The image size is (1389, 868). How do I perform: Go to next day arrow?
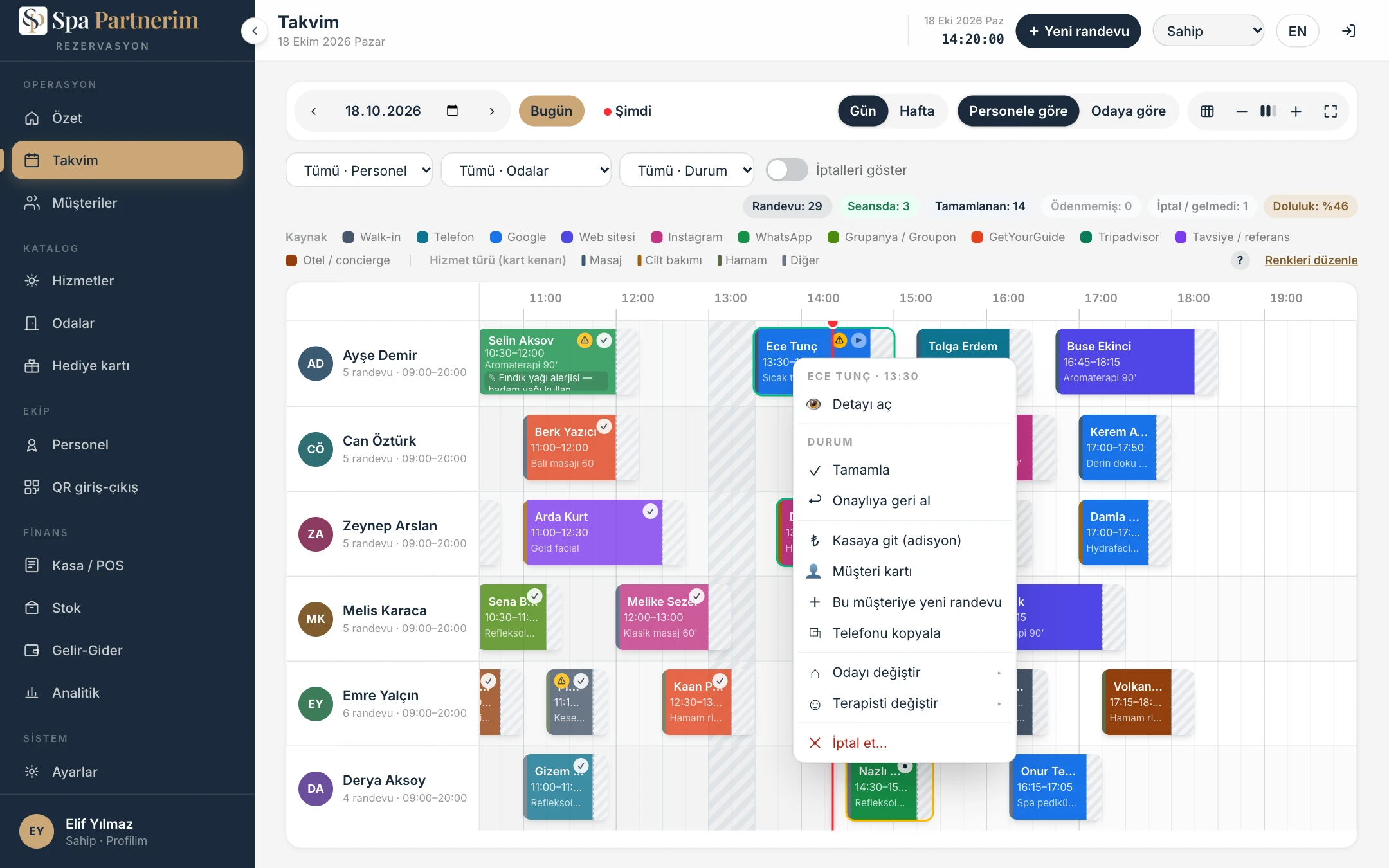click(x=492, y=111)
